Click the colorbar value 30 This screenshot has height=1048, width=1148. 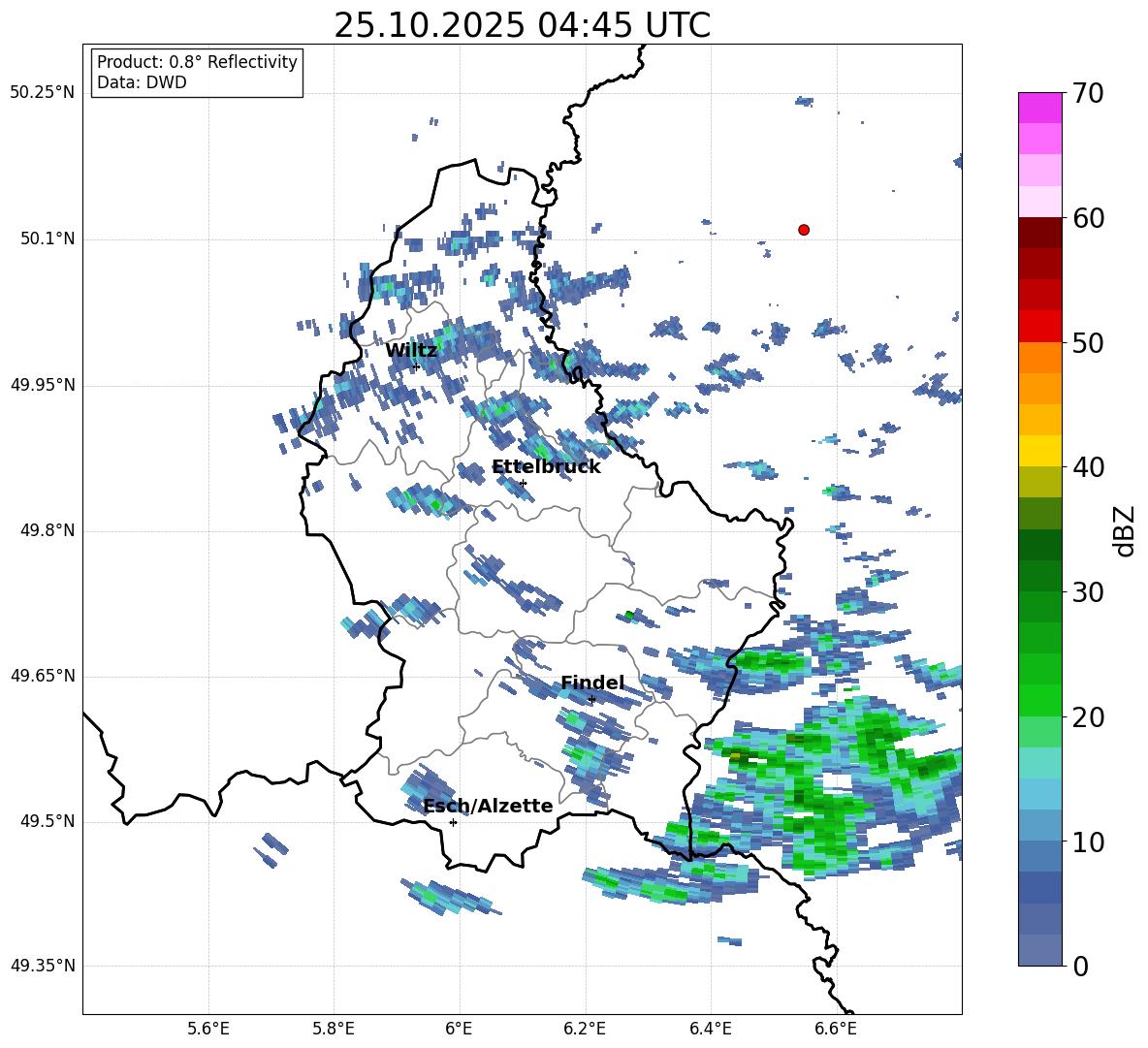1088,592
